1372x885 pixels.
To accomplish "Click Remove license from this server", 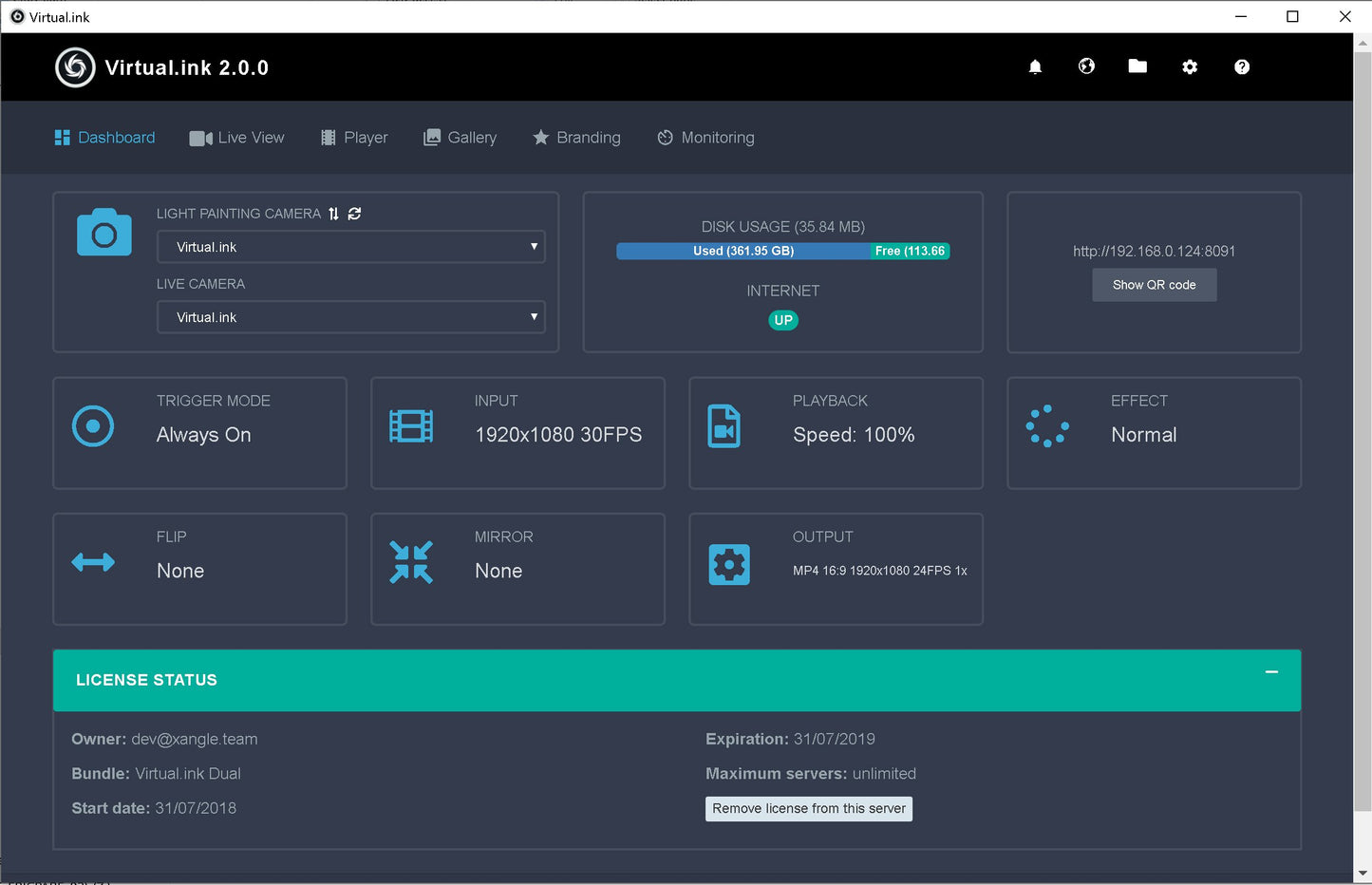I will (809, 809).
